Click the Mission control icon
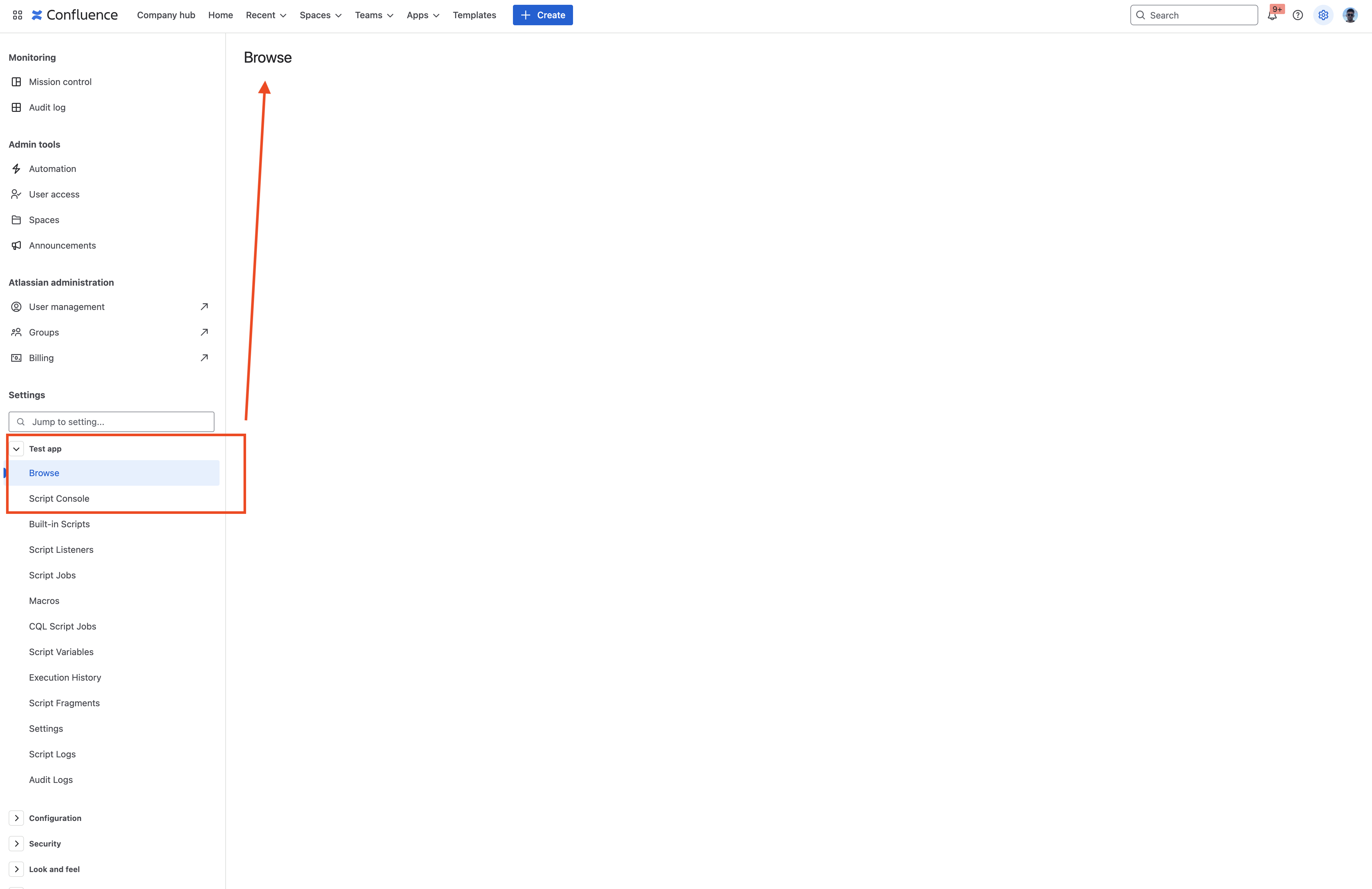 [16, 82]
